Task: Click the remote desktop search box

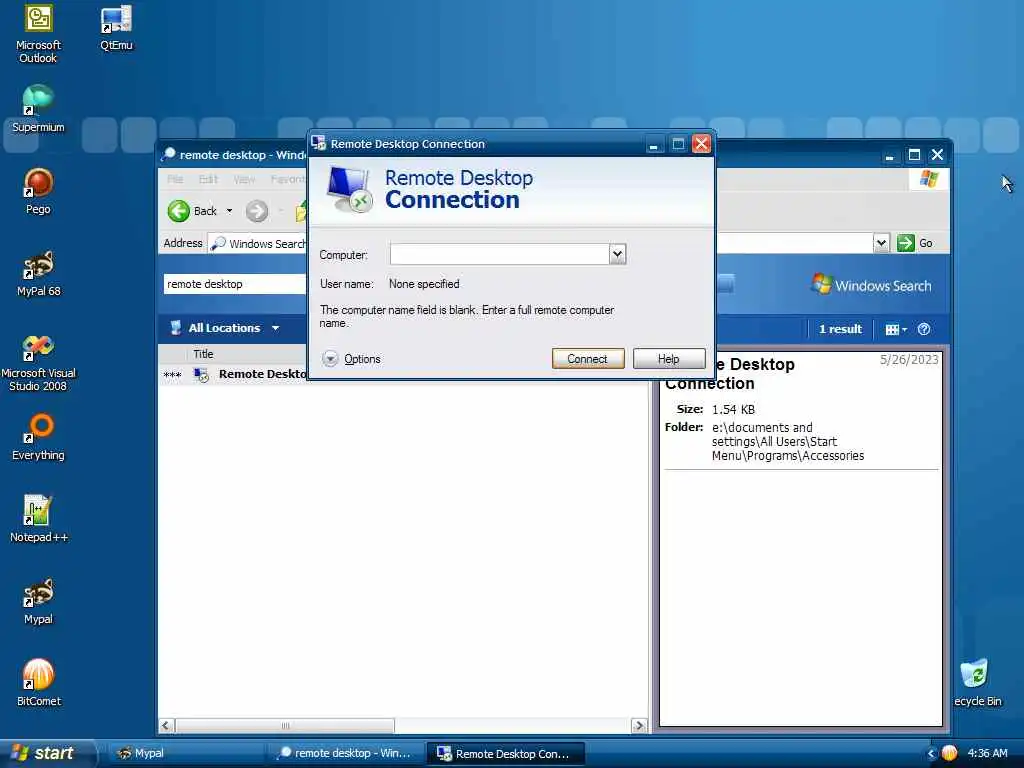Action: click(235, 284)
